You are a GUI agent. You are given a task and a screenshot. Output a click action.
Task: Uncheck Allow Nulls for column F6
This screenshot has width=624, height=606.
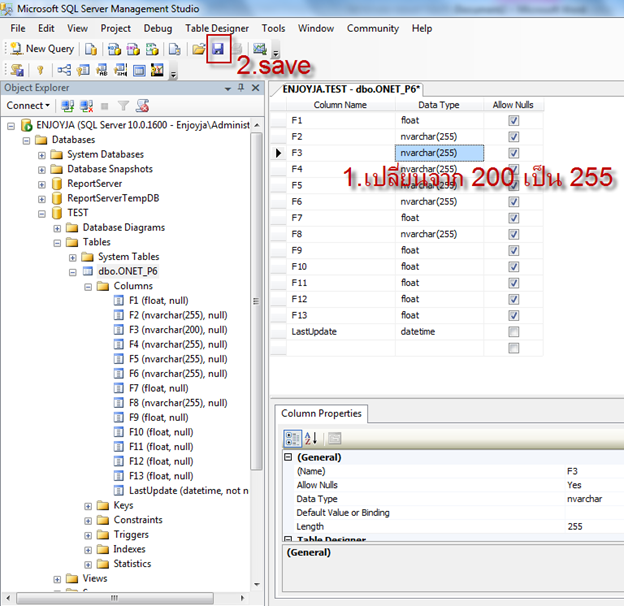pos(514,202)
